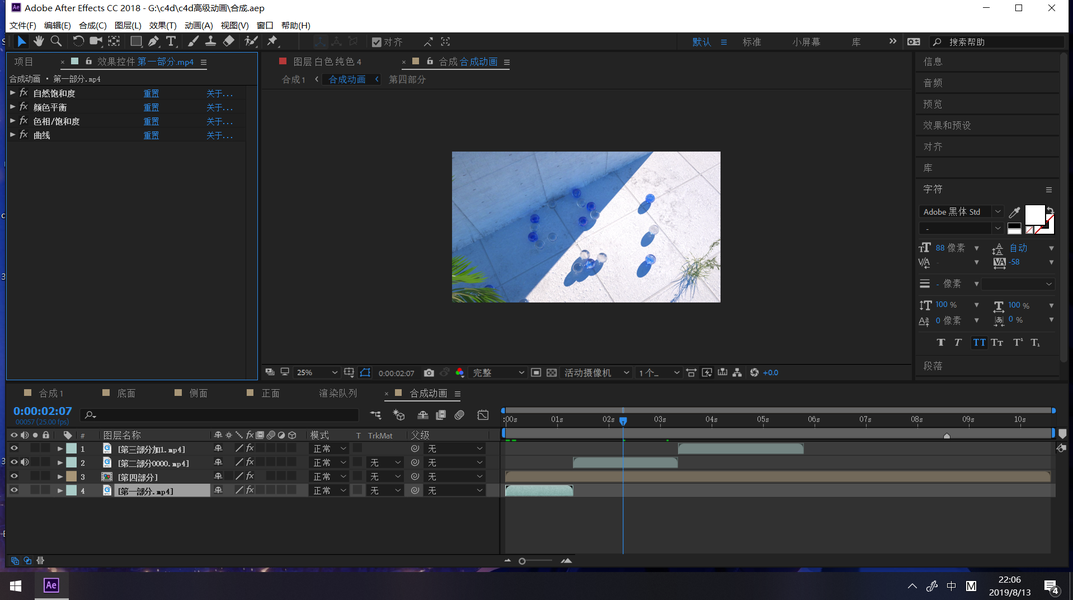Image resolution: width=1073 pixels, height=600 pixels.
Task: Mute audio of 第二部分0000.mp4 layer
Action: click(x=25, y=462)
